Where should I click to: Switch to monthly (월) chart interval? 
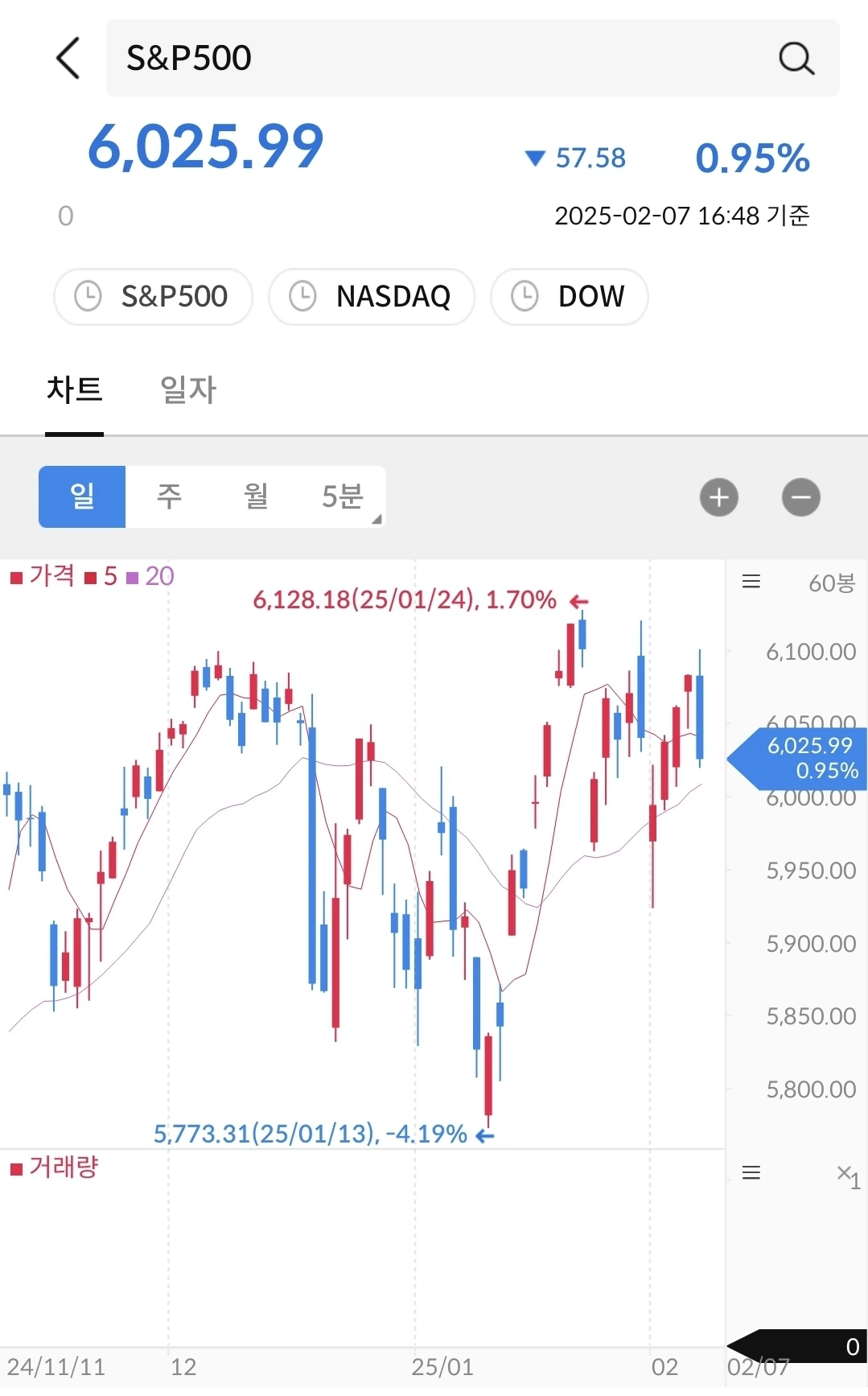tap(256, 496)
